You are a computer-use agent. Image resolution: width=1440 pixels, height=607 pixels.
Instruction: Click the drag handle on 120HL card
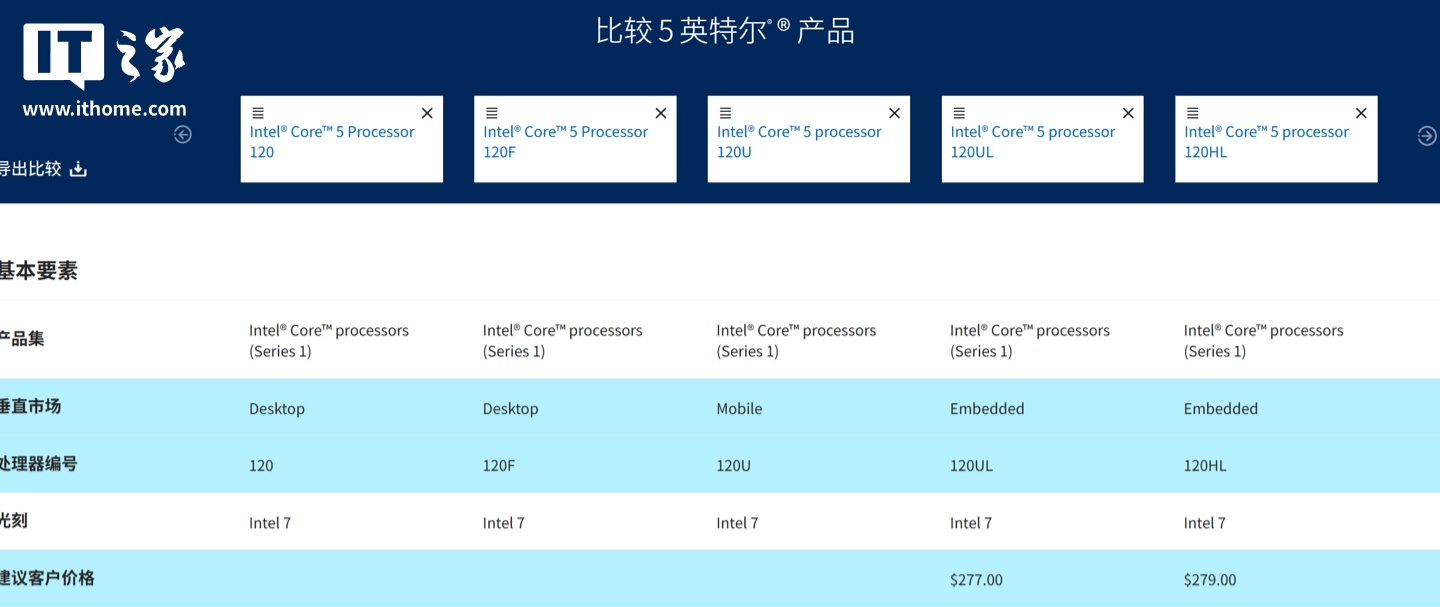(1192, 113)
